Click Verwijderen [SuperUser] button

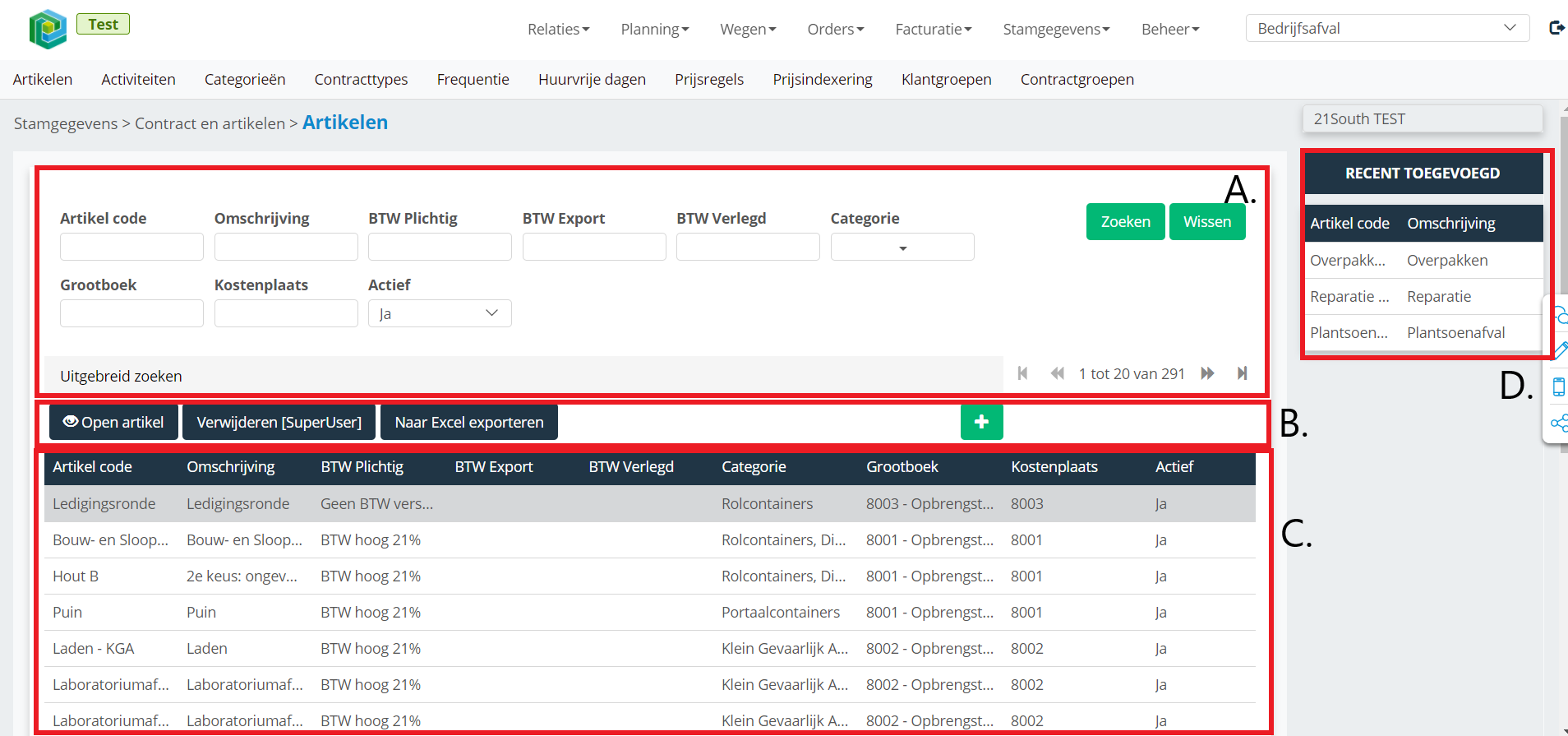[279, 422]
